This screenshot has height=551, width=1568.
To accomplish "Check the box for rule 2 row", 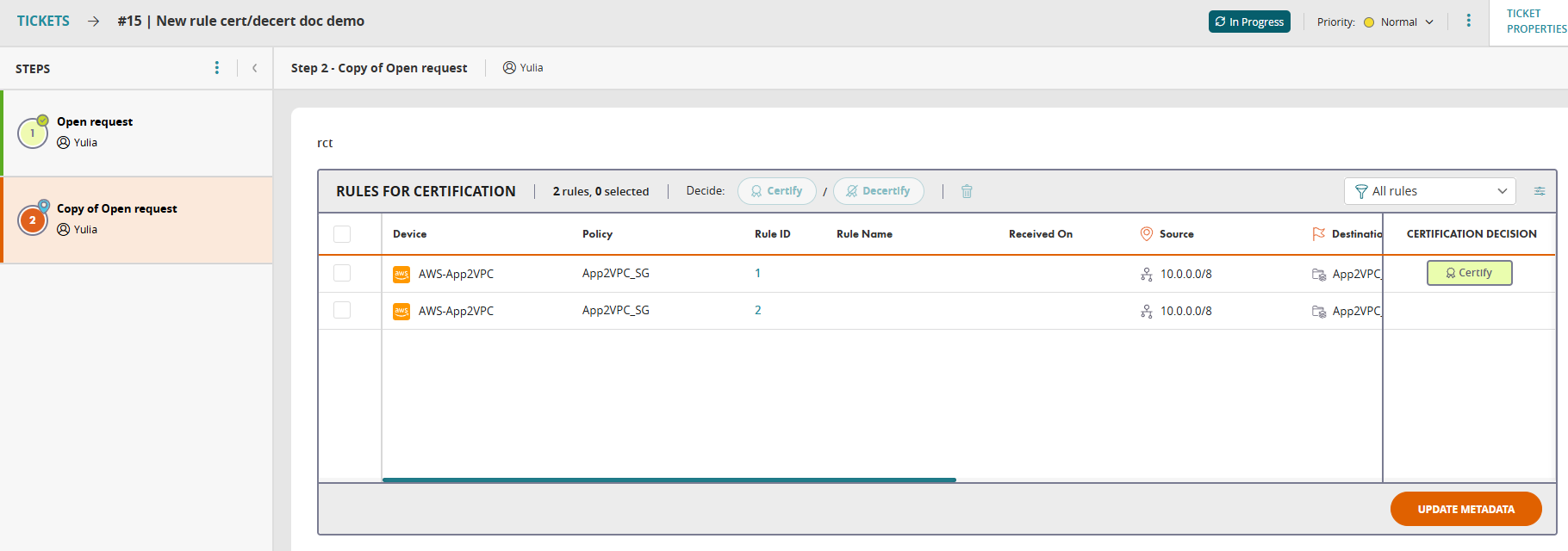I will (342, 311).
